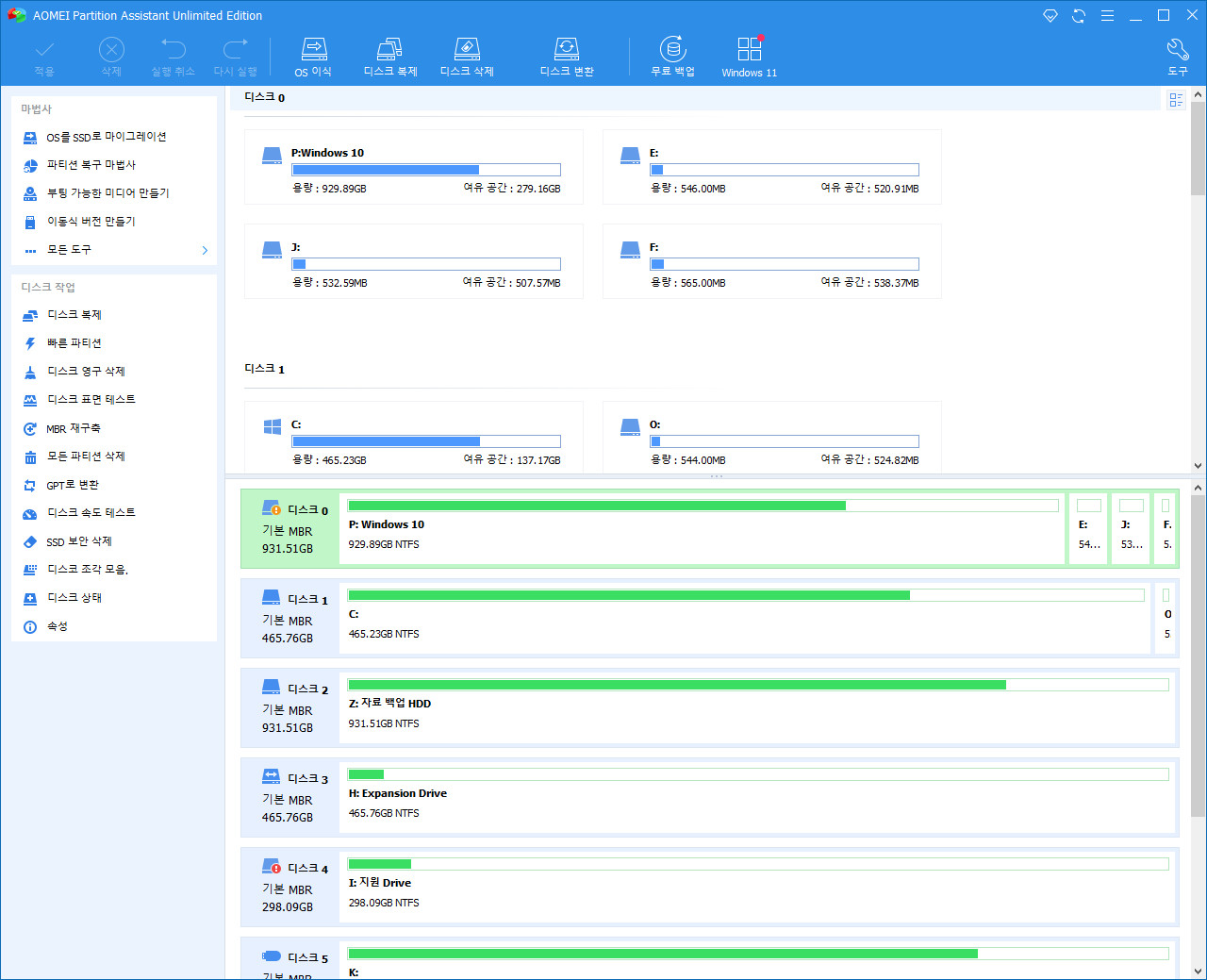Click the lower disk map scrollbar up arrow
Image resolution: width=1207 pixels, height=980 pixels.
1199,488
